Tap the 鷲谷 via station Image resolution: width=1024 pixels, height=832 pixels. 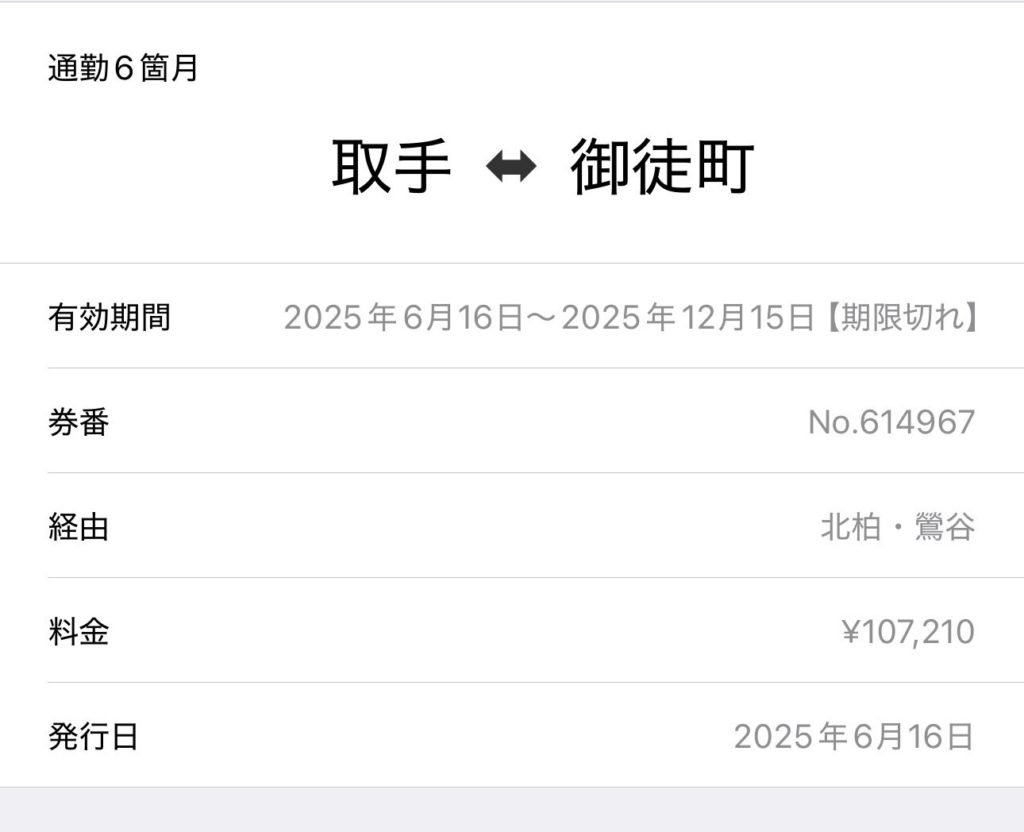(x=944, y=527)
